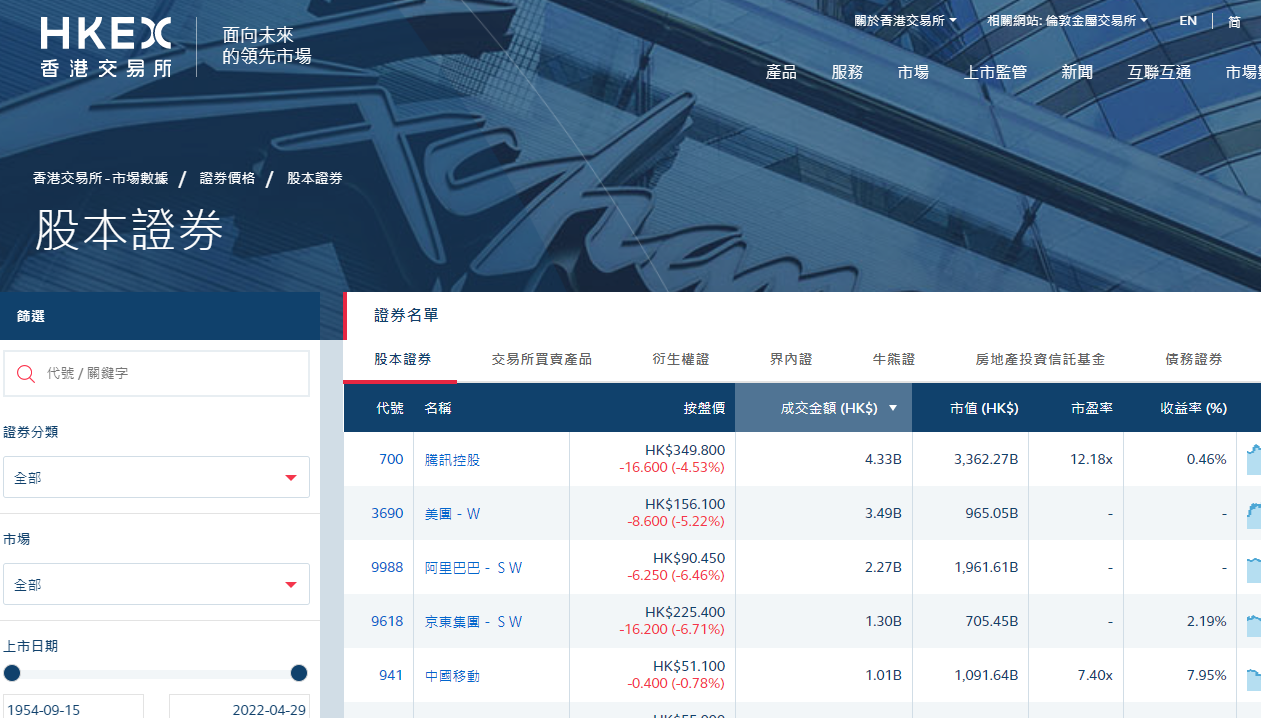Open the chart icon for 阿里巴巴-SW
The height and width of the screenshot is (718, 1261).
(1254, 567)
